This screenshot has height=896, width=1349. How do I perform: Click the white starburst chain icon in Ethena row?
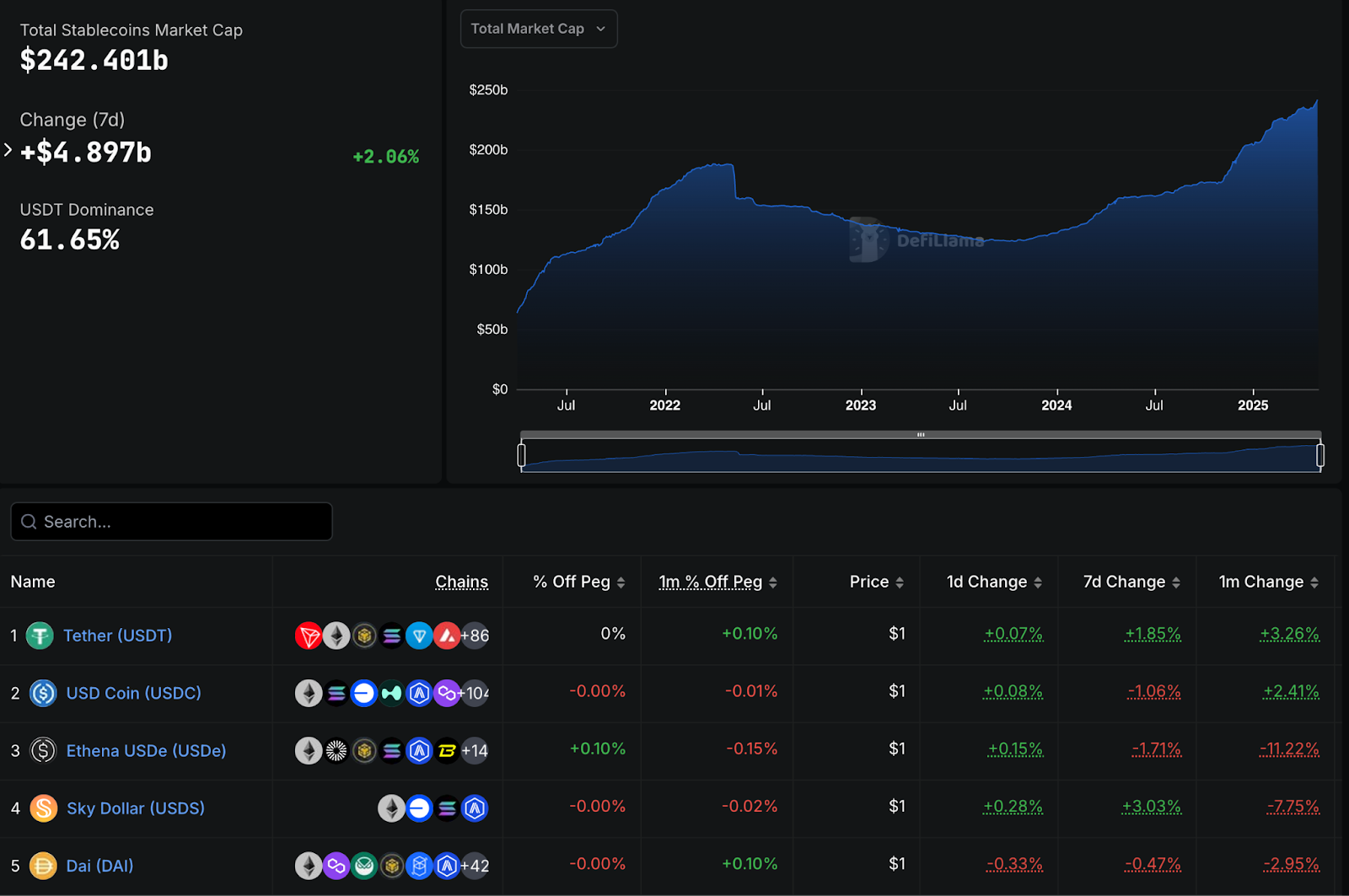[336, 750]
